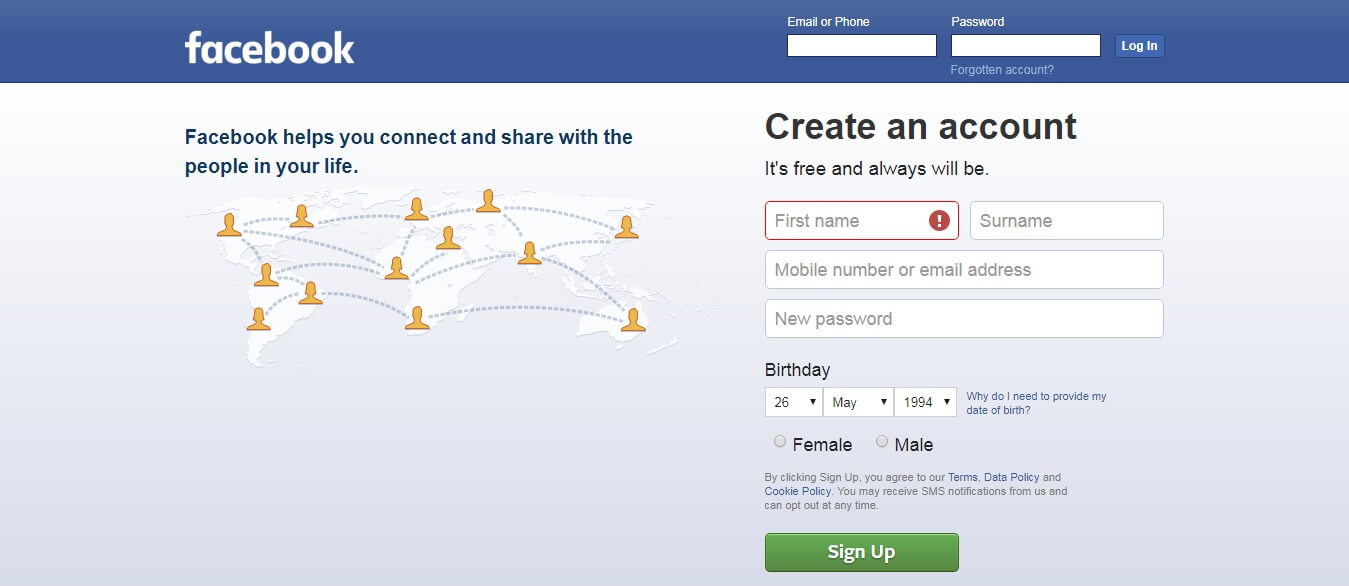Open the Cookie Policy link
The height and width of the screenshot is (586, 1349).
point(797,492)
